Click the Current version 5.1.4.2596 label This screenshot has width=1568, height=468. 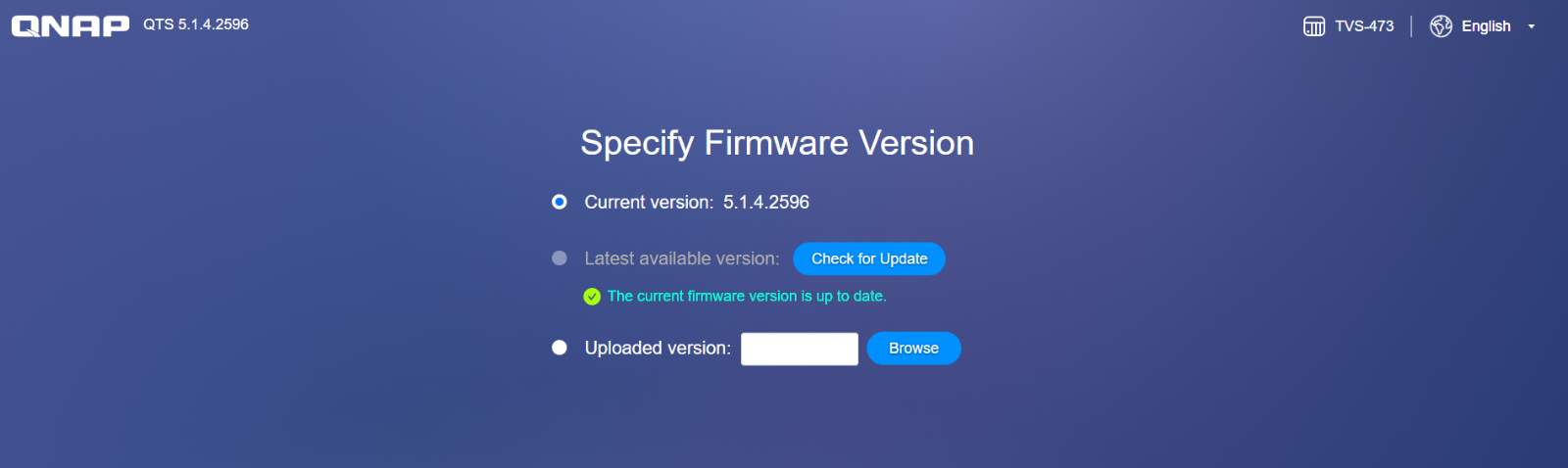click(697, 203)
